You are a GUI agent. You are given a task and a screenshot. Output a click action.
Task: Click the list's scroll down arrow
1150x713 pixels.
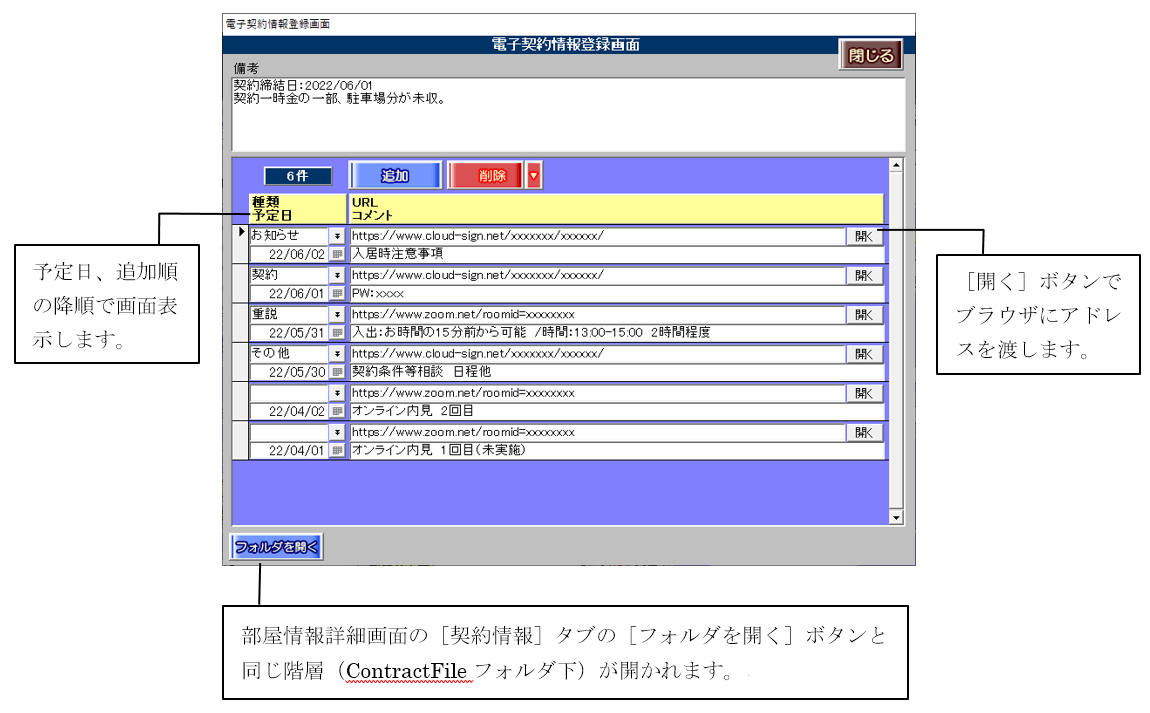[896, 517]
